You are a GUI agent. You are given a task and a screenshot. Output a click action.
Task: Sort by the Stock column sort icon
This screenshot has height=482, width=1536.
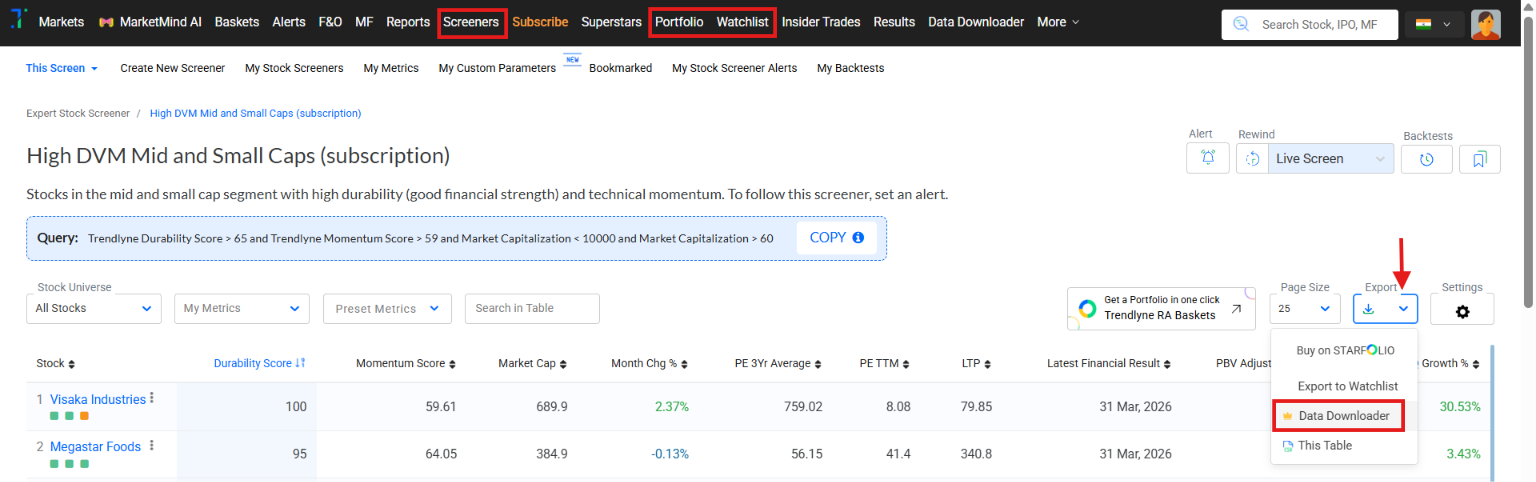pyautogui.click(x=71, y=364)
